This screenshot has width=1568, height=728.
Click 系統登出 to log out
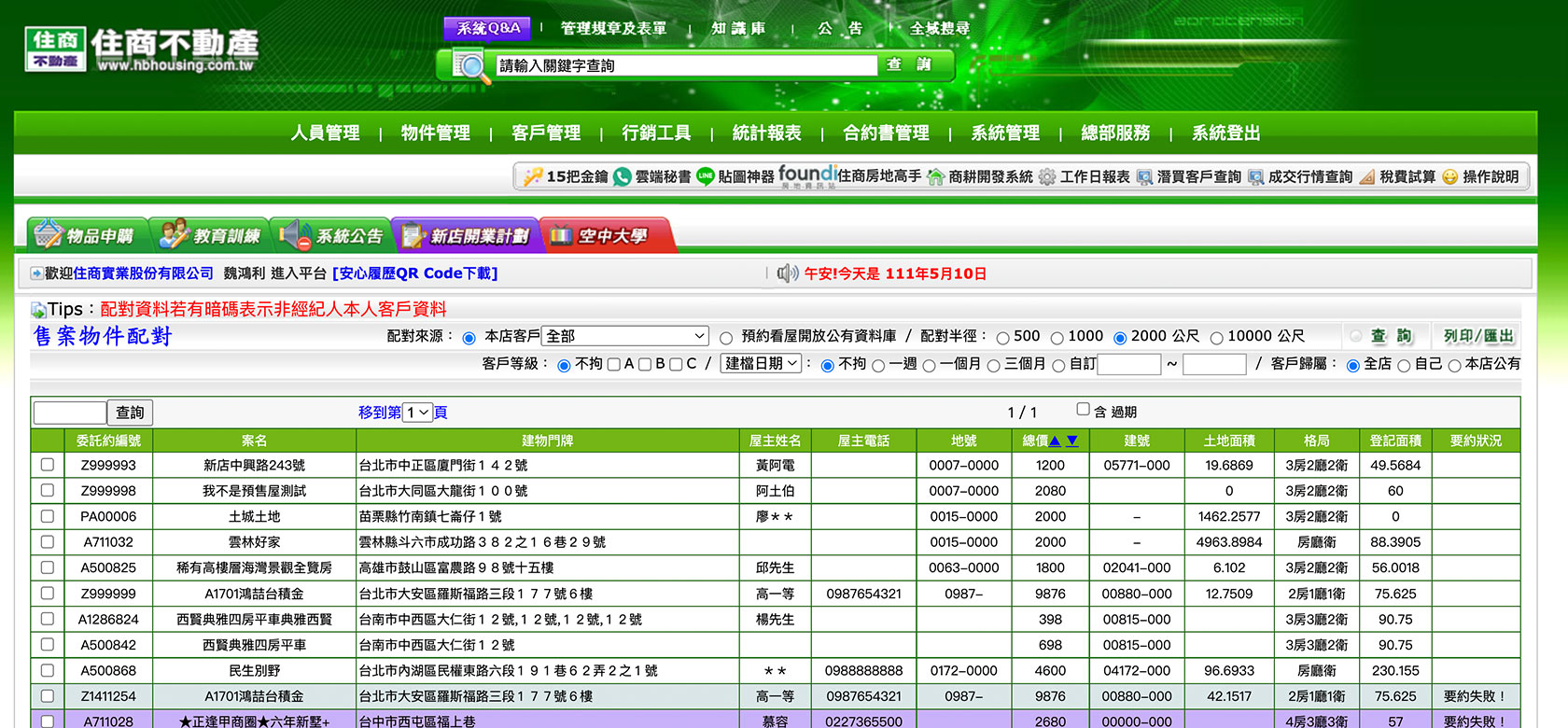coord(1225,133)
